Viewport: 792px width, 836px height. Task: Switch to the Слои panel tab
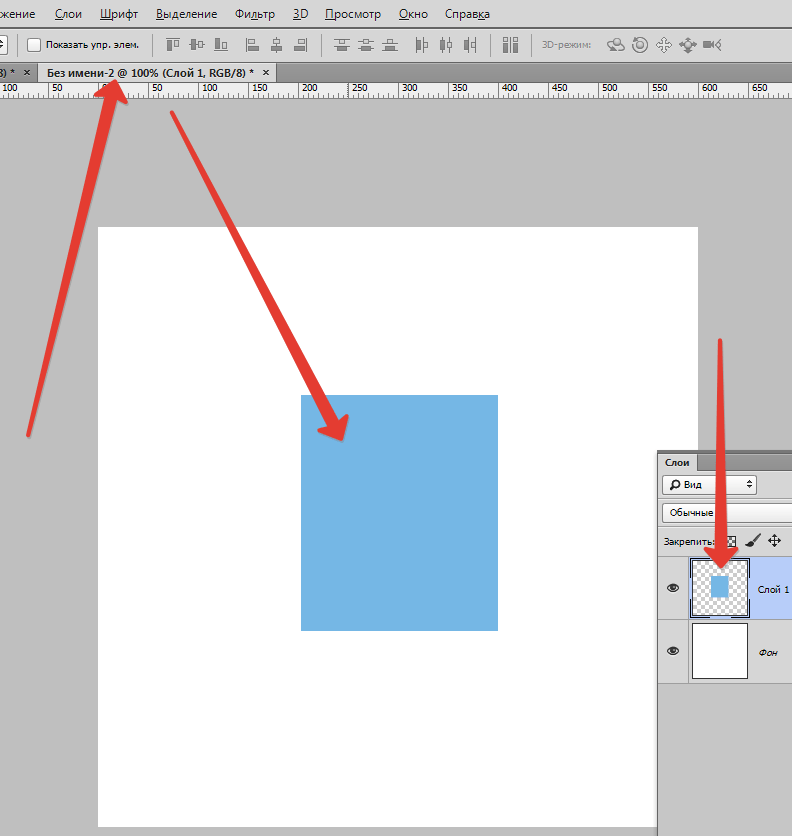click(677, 462)
